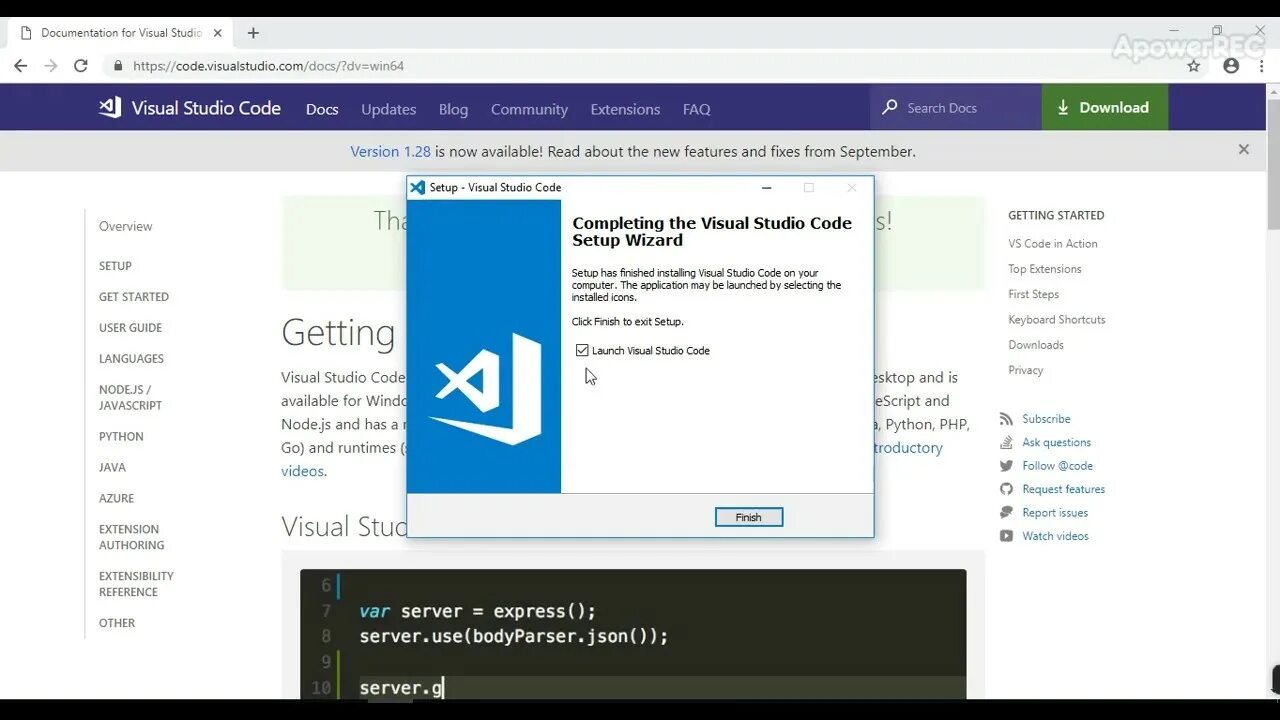Click the Watch videos link

(1055, 536)
